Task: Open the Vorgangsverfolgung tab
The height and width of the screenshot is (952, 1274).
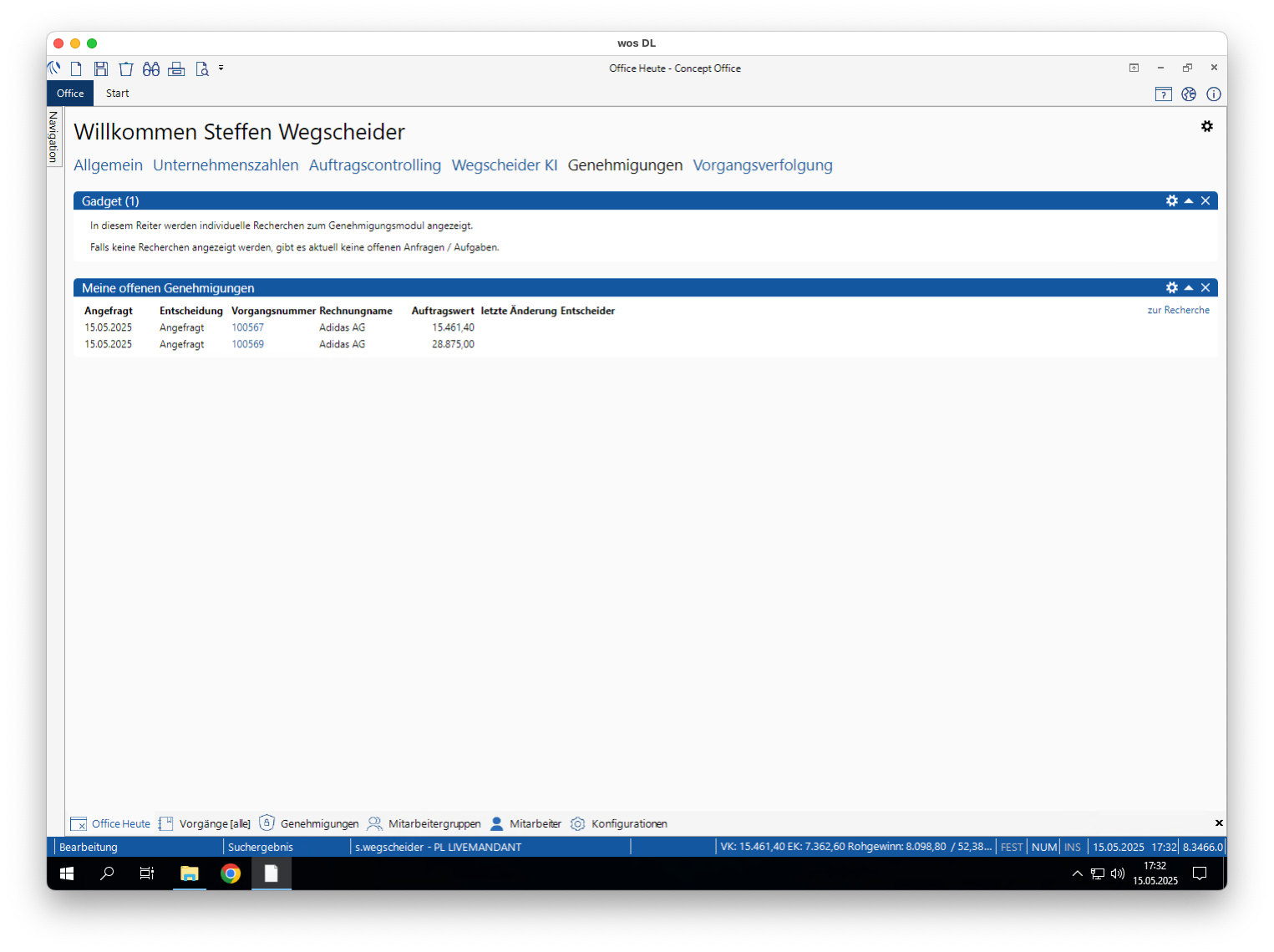Action: 763,165
